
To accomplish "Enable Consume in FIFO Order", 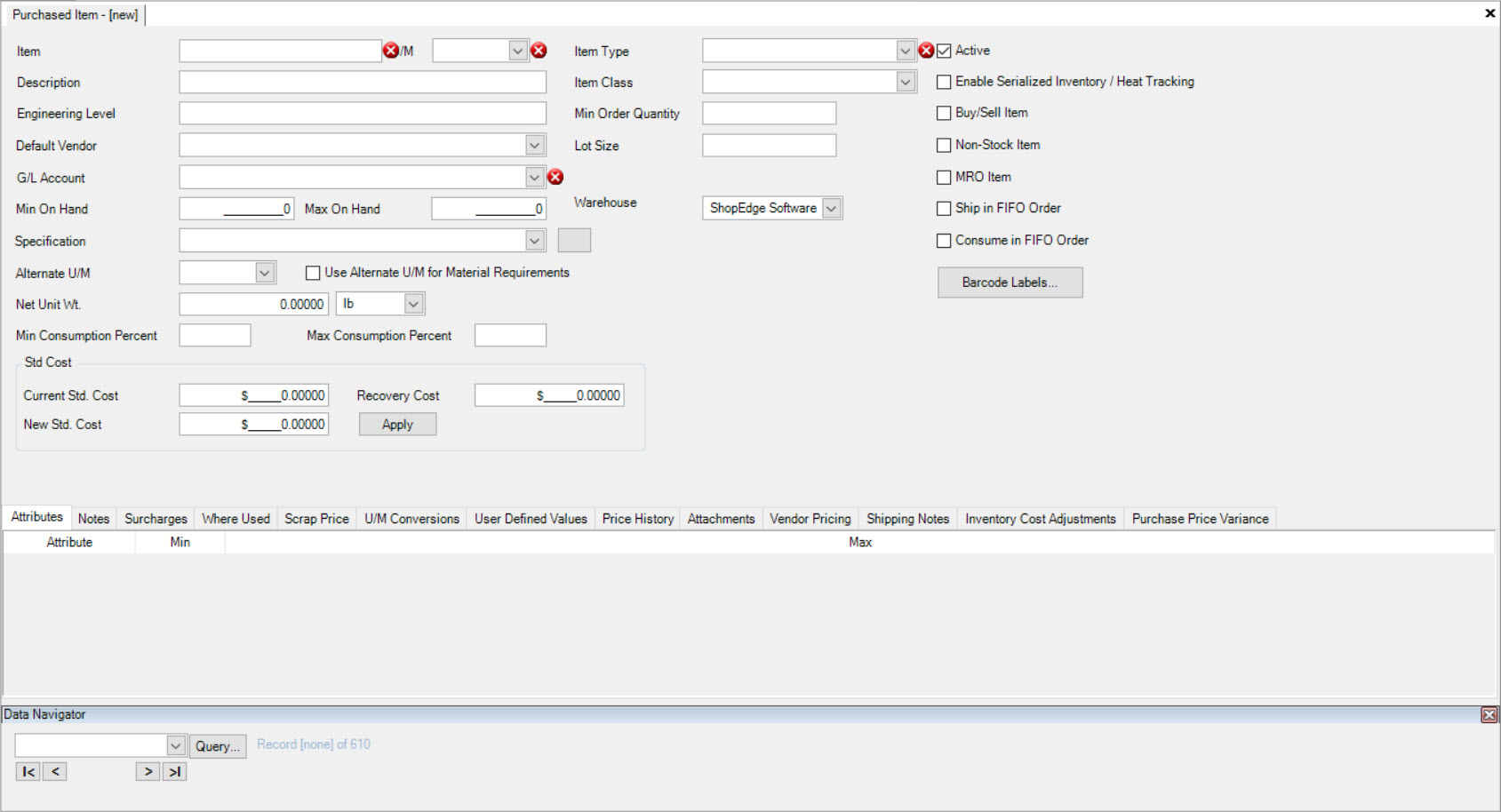I will pos(944,240).
